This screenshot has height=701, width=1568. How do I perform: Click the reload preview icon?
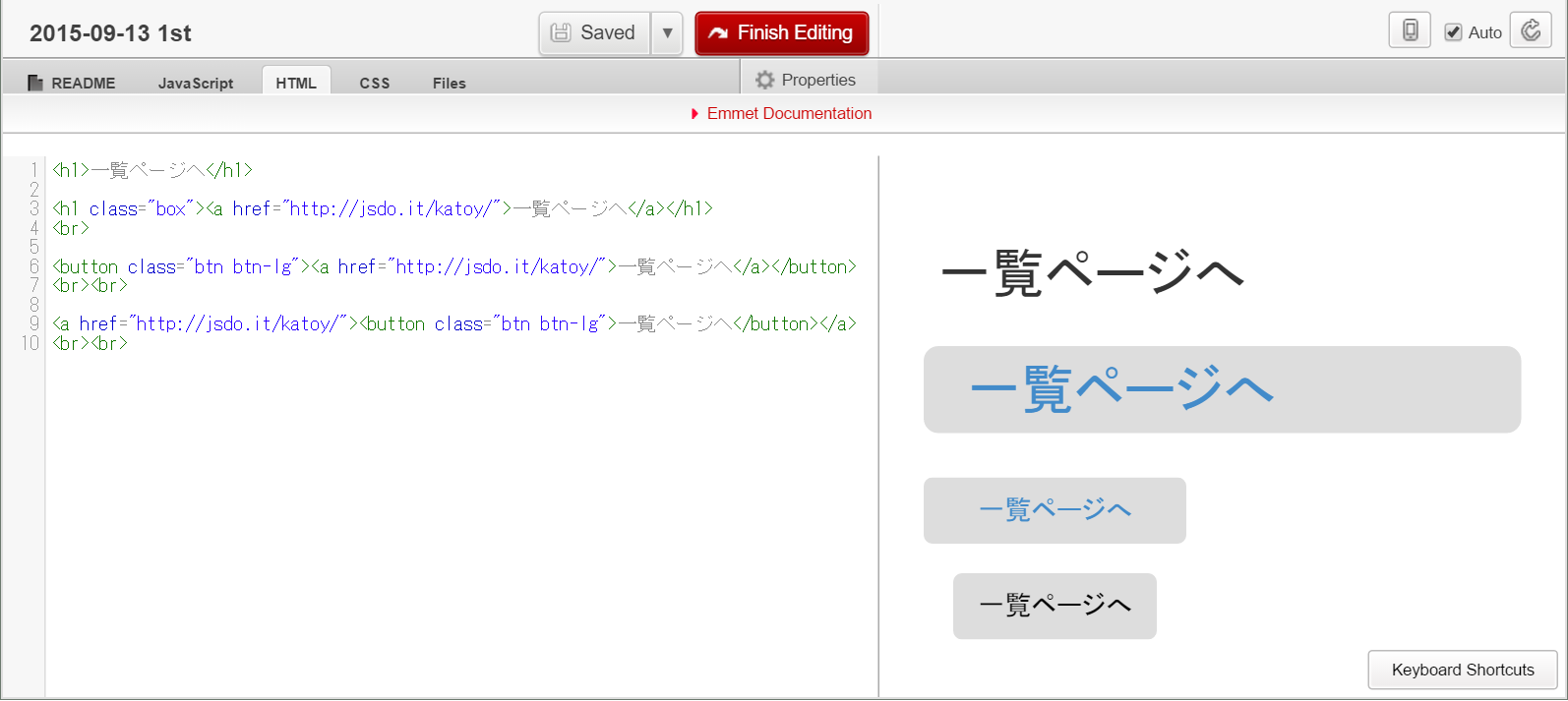click(x=1531, y=30)
